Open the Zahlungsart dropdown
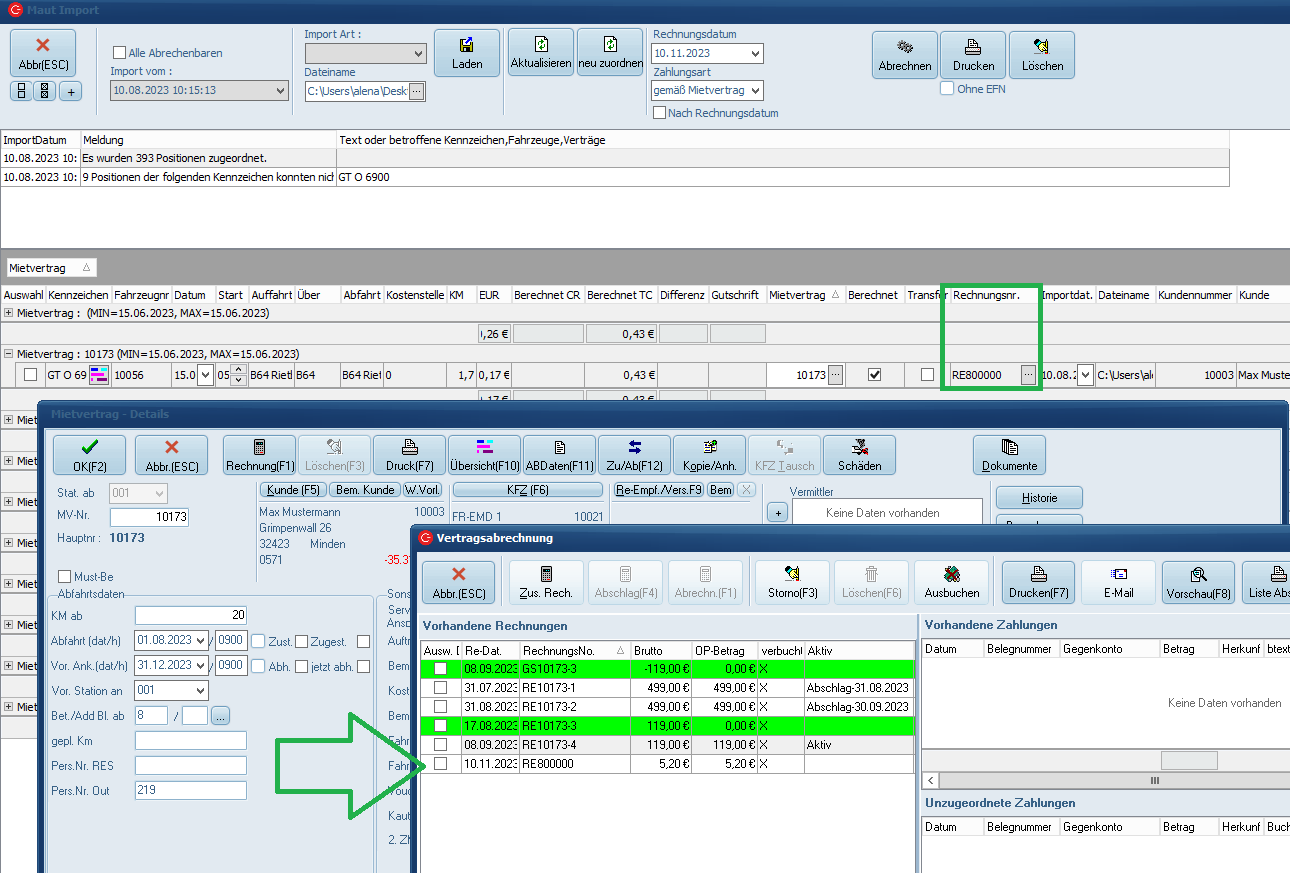The width and height of the screenshot is (1290, 873). click(755, 91)
